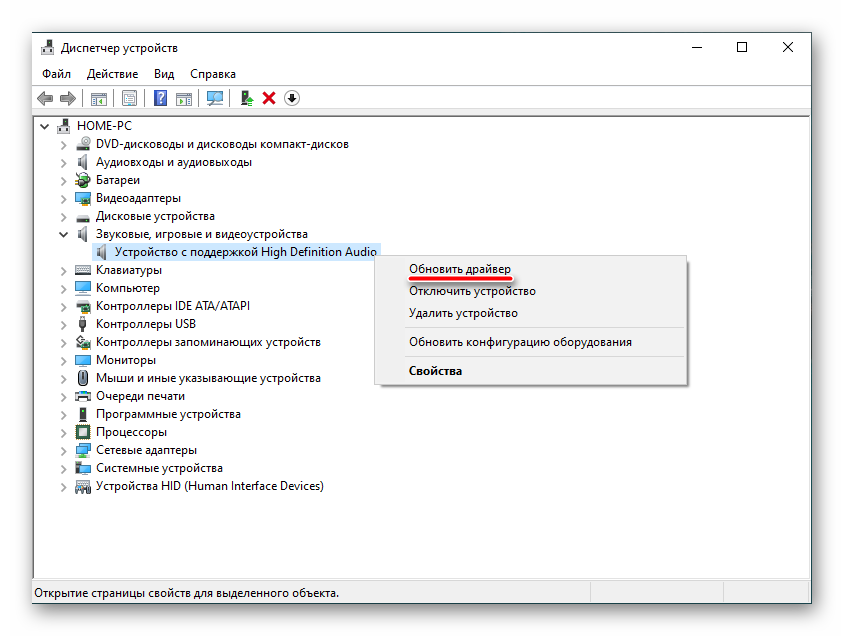Open the Properties sheet toolbar icon
The image size is (844, 636).
(130, 98)
